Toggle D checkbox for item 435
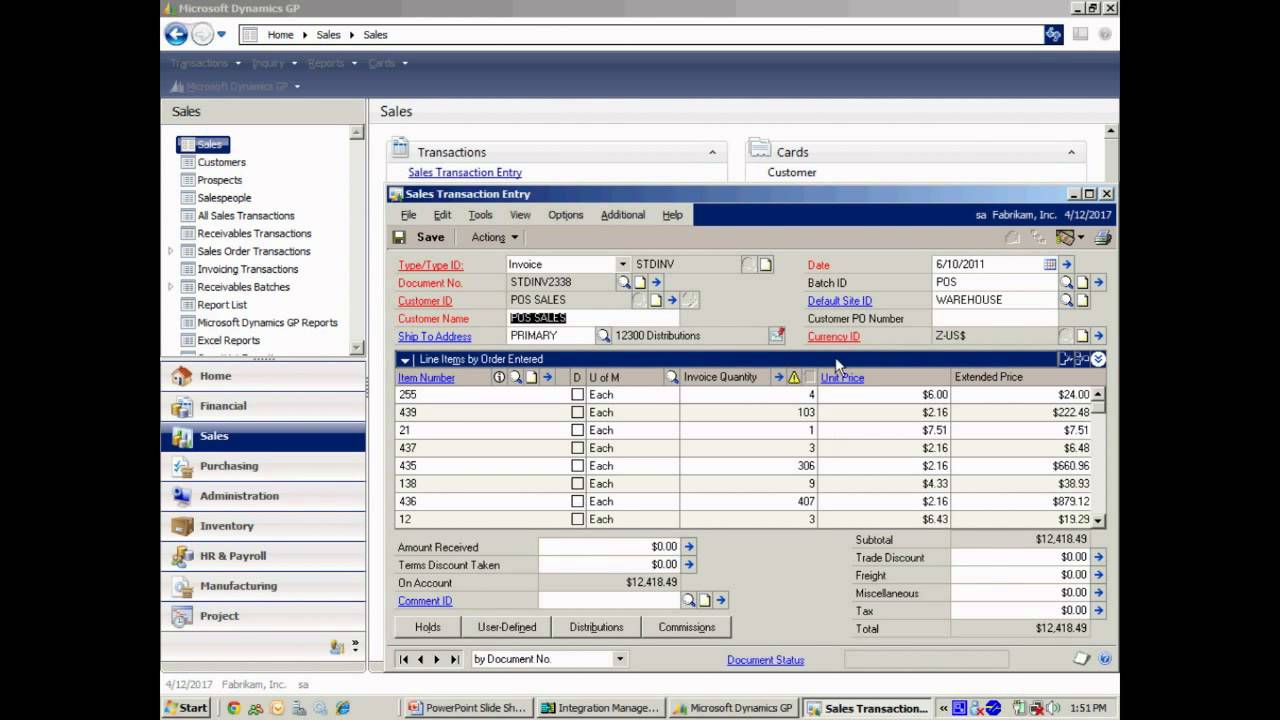The width and height of the screenshot is (1280, 720). [x=577, y=466]
